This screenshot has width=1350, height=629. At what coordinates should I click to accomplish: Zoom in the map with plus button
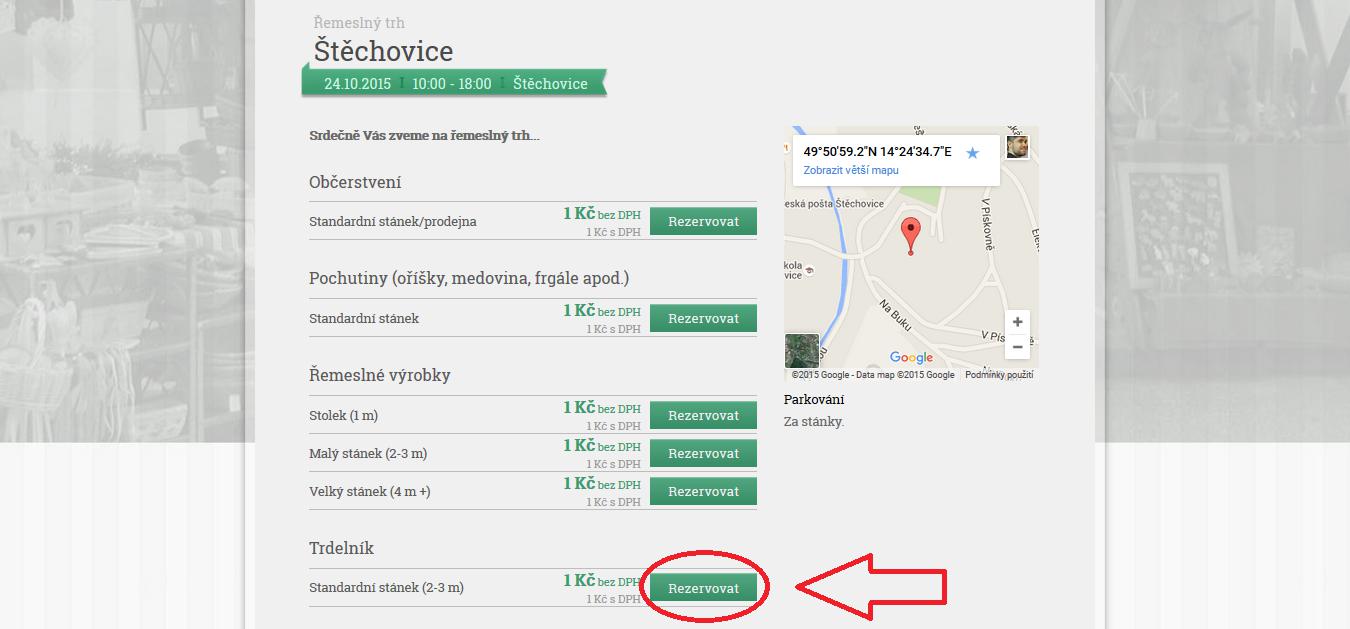point(1017,322)
